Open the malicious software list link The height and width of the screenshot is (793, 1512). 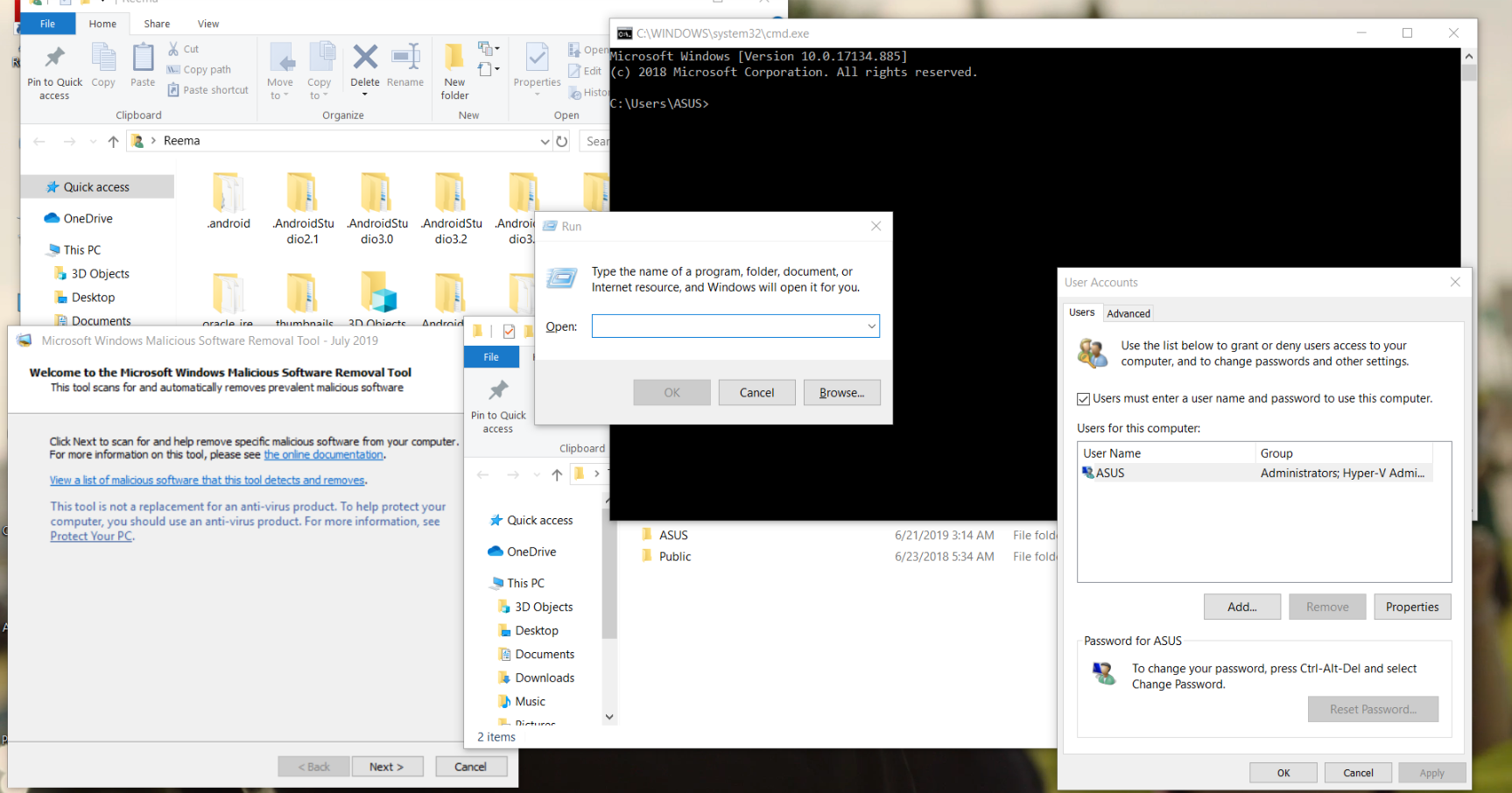tap(207, 480)
